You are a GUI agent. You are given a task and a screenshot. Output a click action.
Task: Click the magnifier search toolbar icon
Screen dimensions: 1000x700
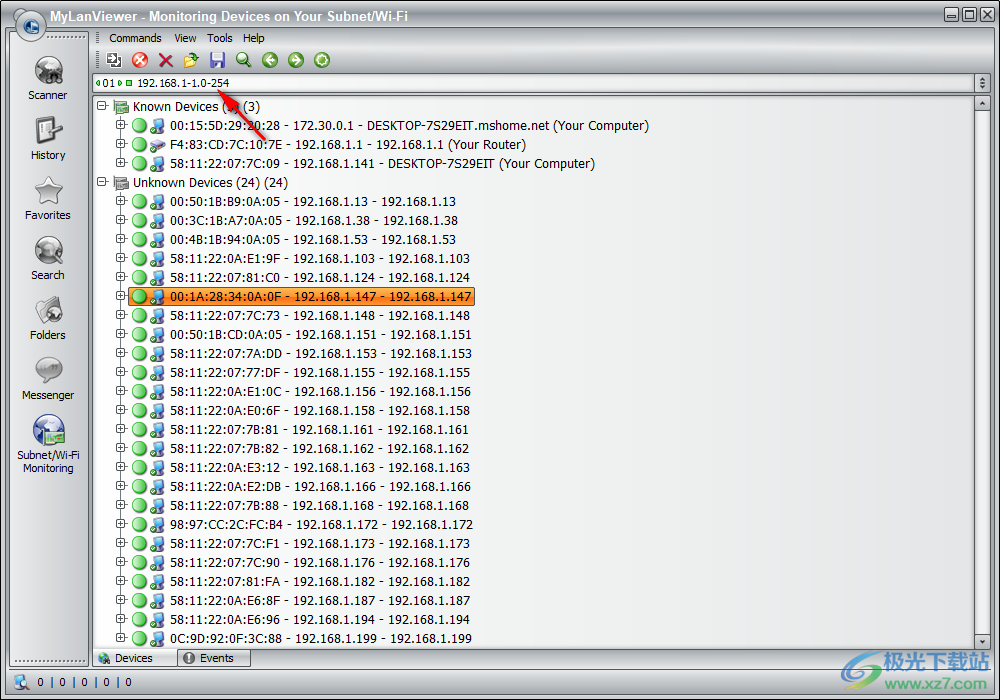click(243, 61)
